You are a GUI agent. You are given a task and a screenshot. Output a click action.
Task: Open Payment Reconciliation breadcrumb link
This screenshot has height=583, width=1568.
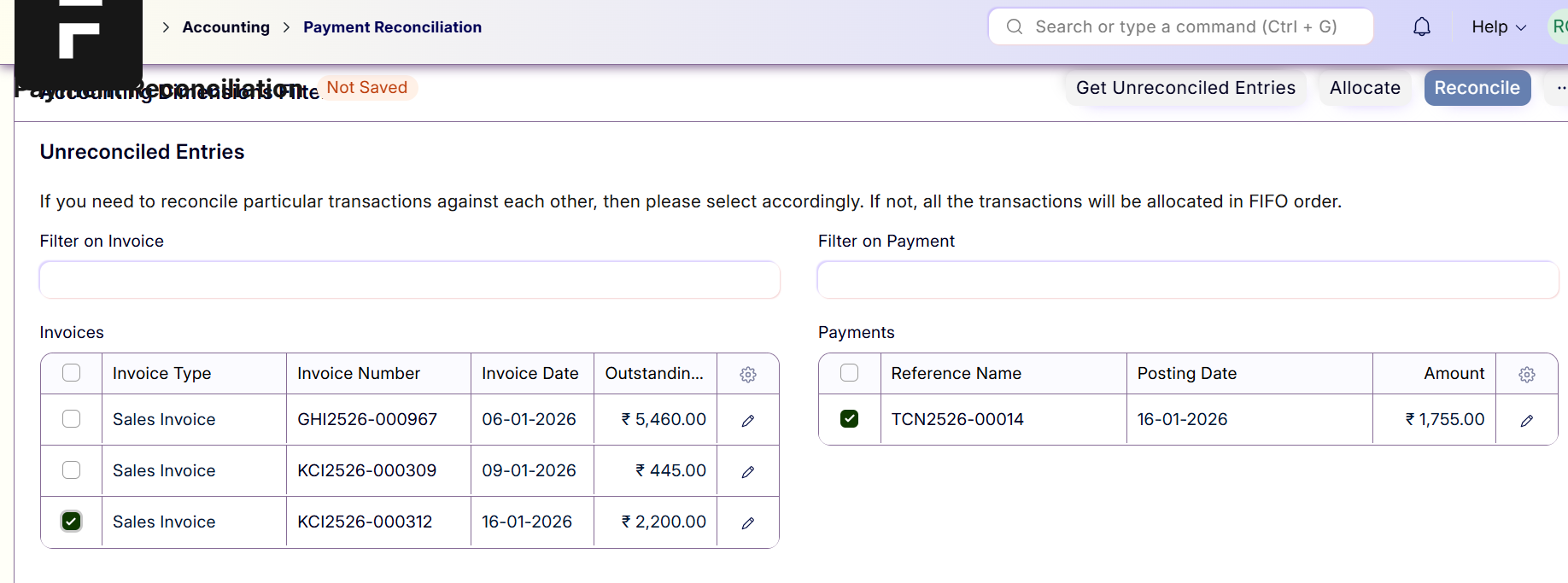[x=392, y=27]
